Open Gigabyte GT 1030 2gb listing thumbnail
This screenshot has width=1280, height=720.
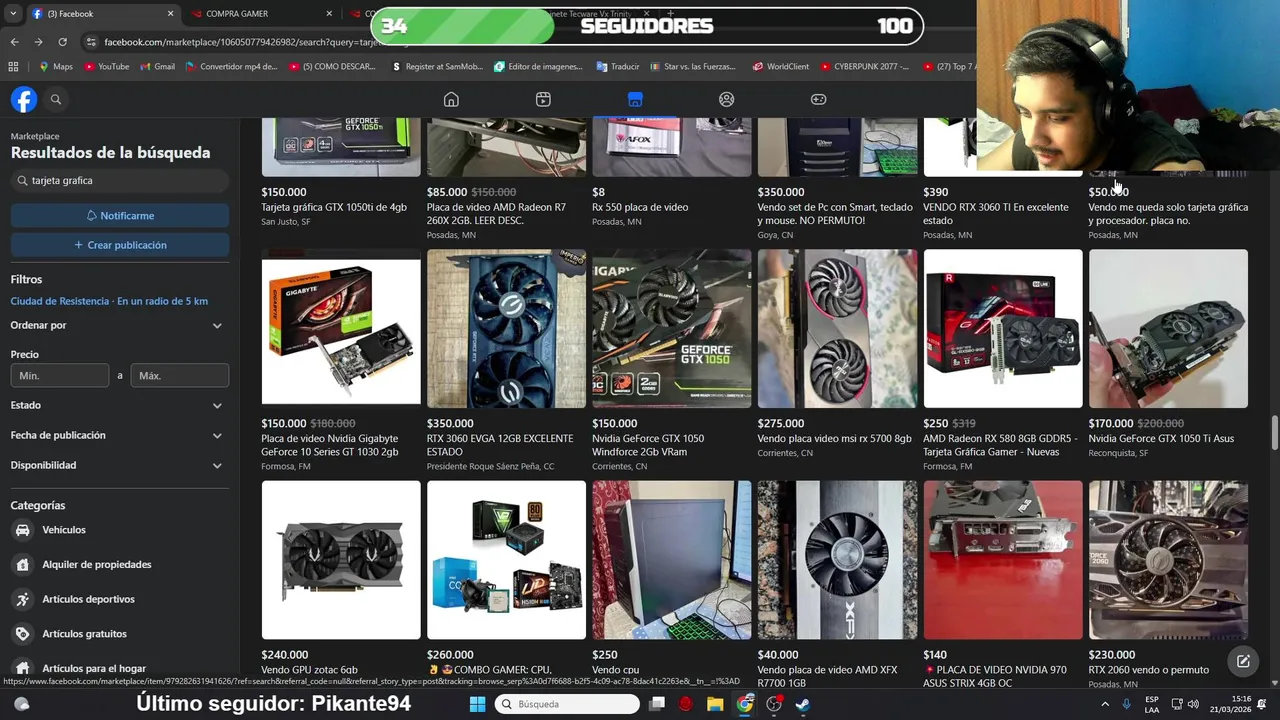tap(341, 329)
